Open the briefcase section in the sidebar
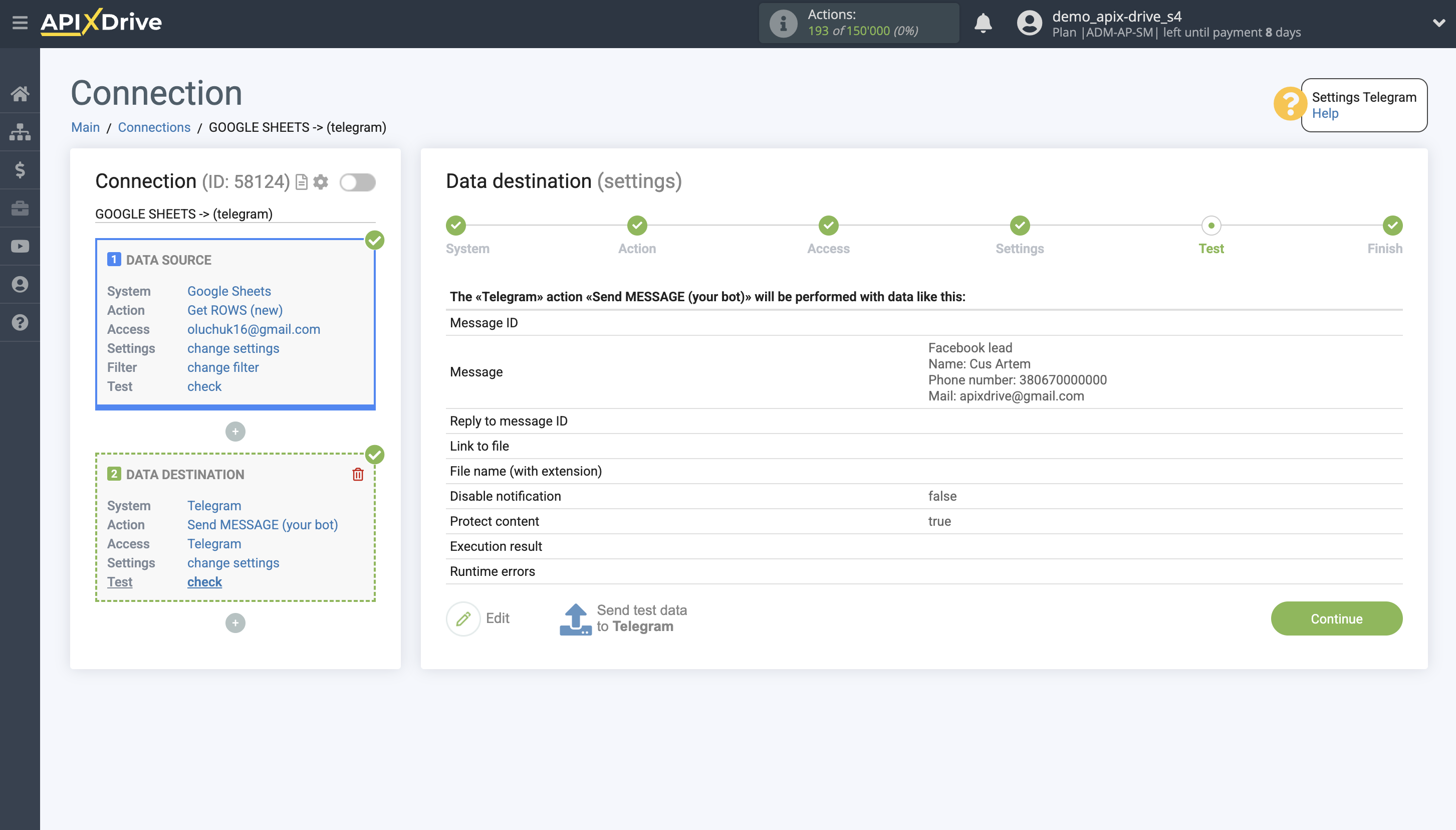The image size is (1456, 830). [21, 208]
